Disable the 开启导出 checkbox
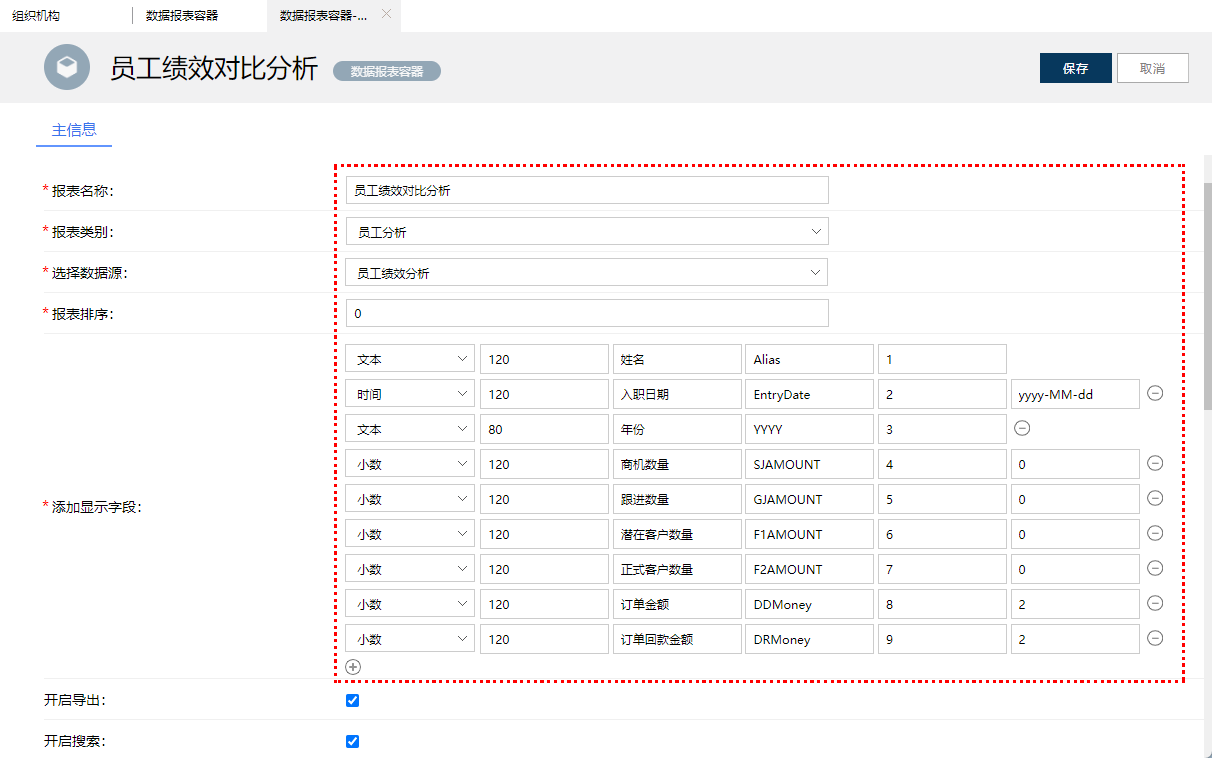Screen dimensions: 1212x758 pos(351,700)
